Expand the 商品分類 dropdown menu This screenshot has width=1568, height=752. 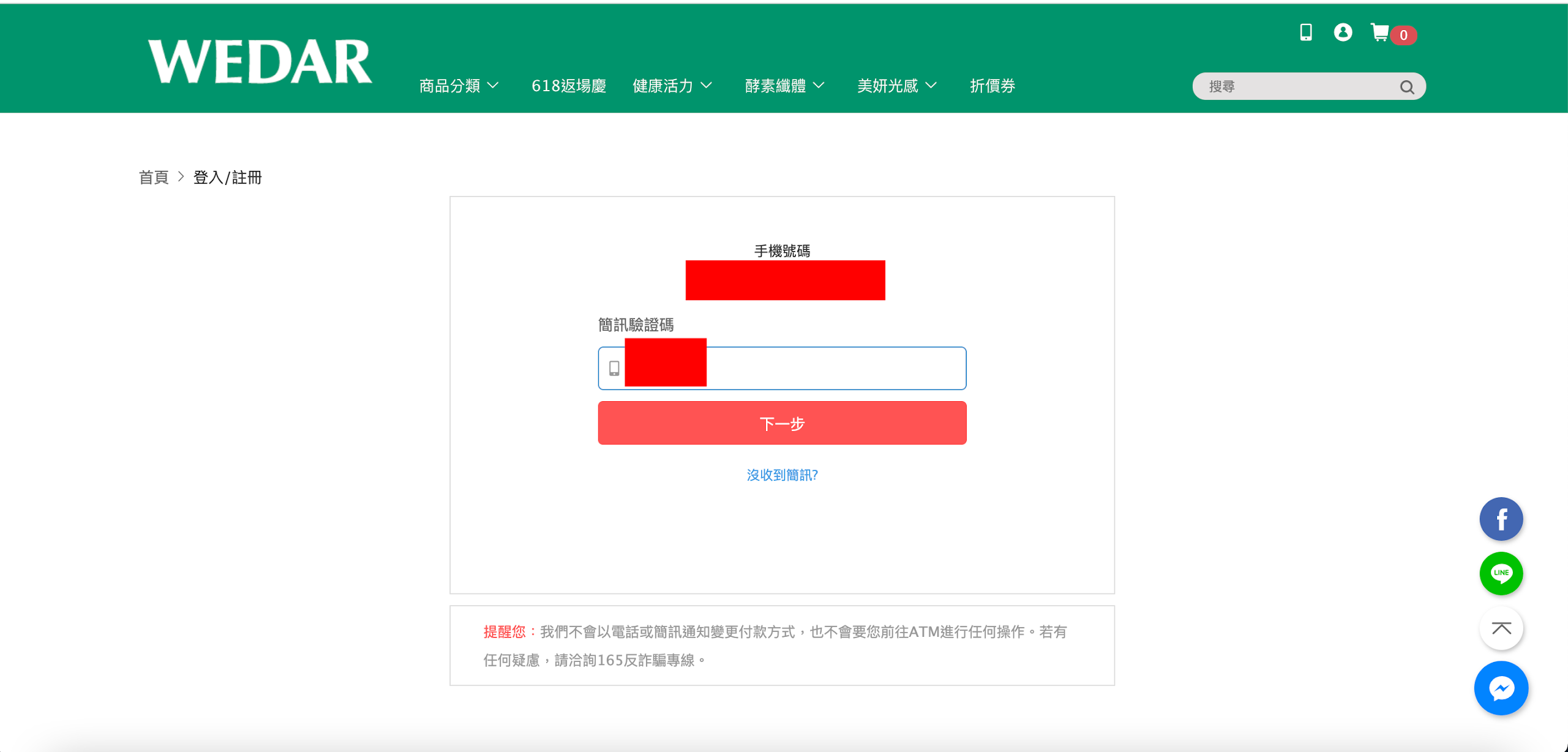tap(459, 86)
